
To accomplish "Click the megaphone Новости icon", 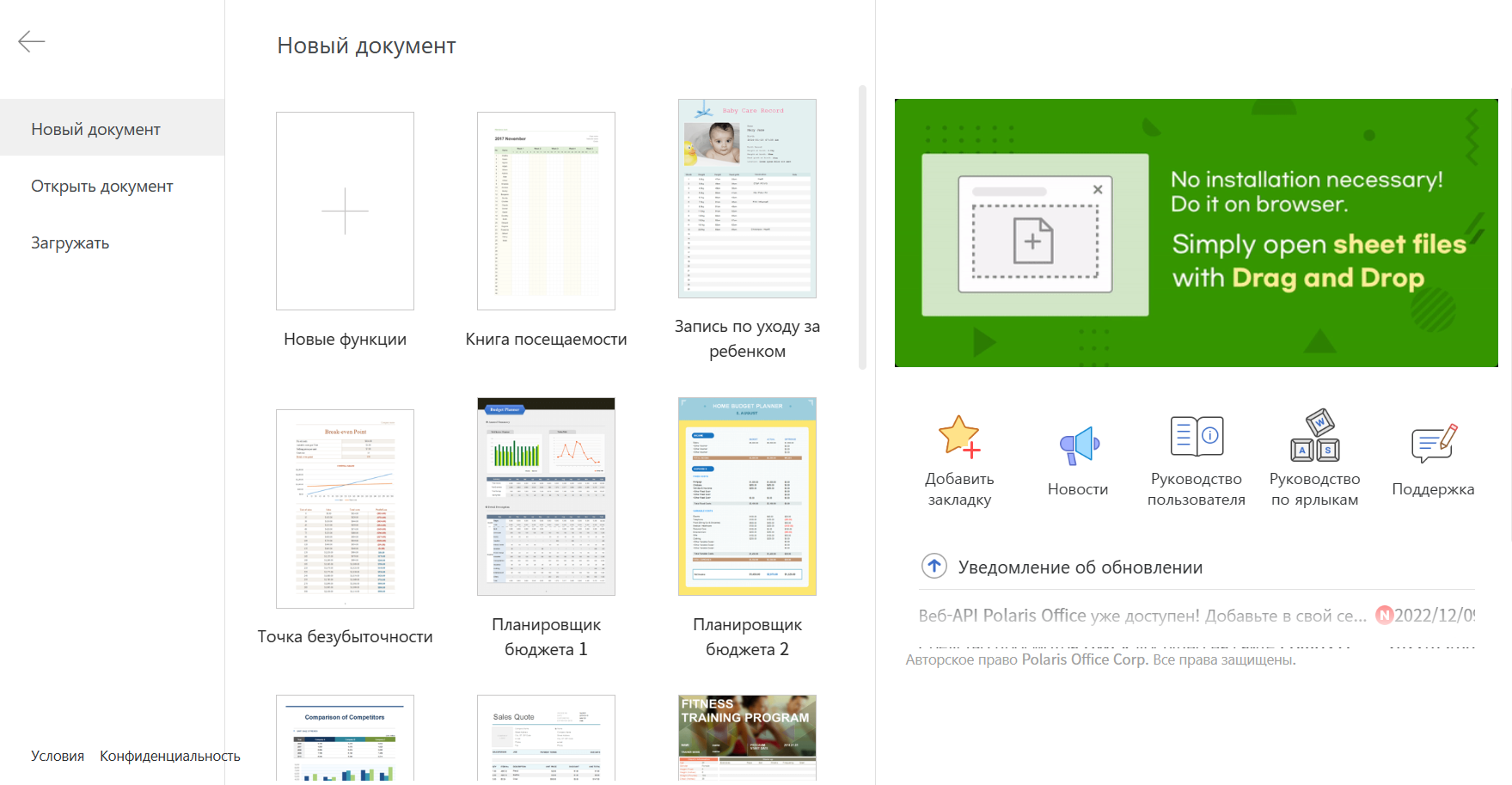I will click(1079, 445).
